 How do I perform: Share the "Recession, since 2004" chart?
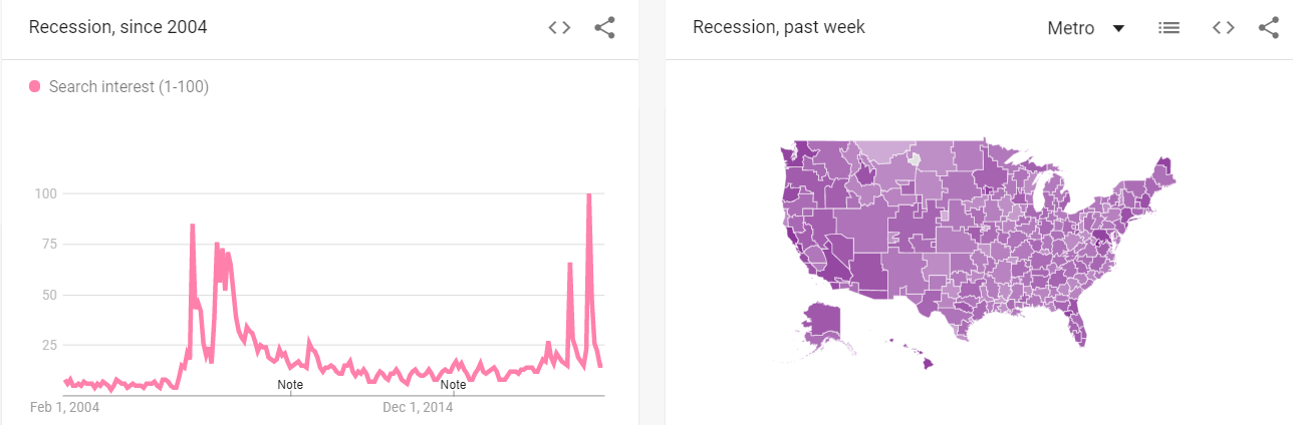604,28
